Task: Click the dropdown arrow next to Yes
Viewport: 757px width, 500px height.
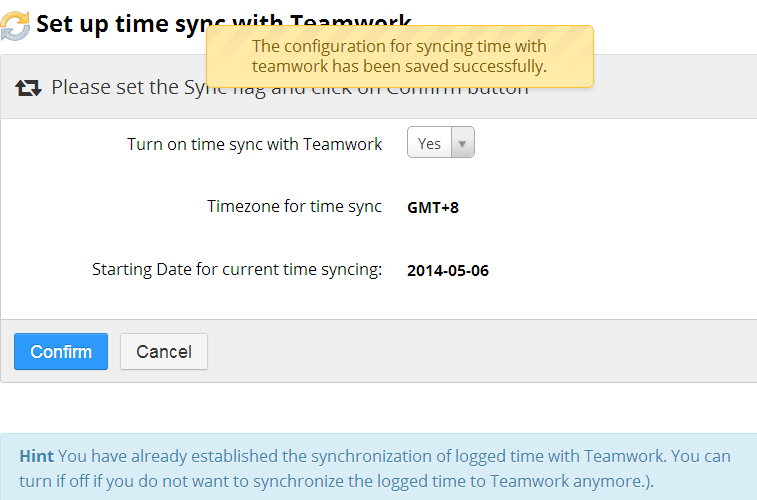Action: tap(462, 143)
